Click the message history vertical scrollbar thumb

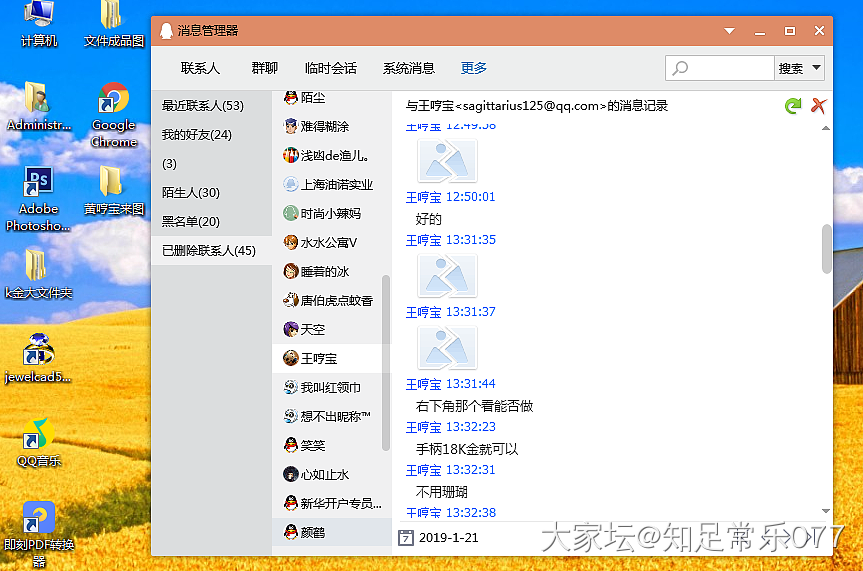(826, 248)
